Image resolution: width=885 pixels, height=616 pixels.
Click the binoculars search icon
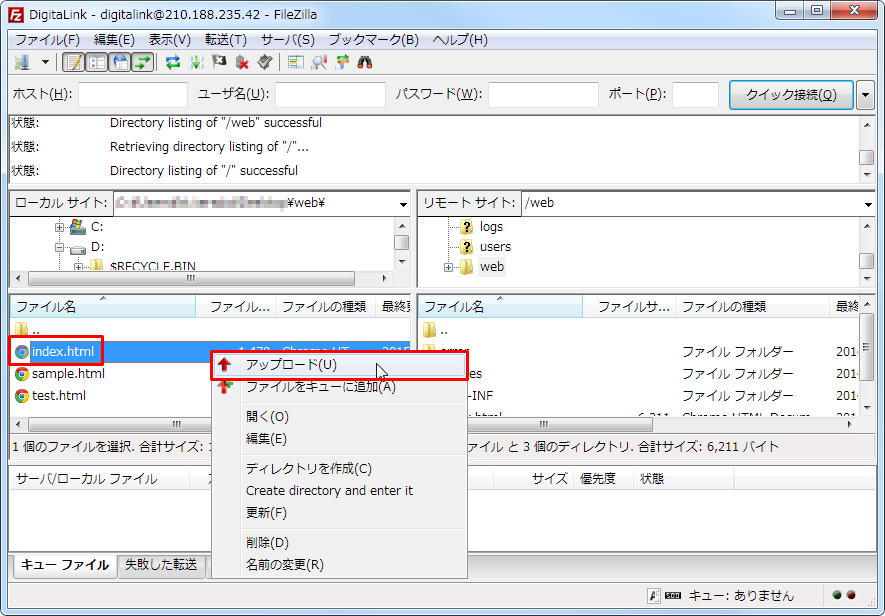[365, 62]
